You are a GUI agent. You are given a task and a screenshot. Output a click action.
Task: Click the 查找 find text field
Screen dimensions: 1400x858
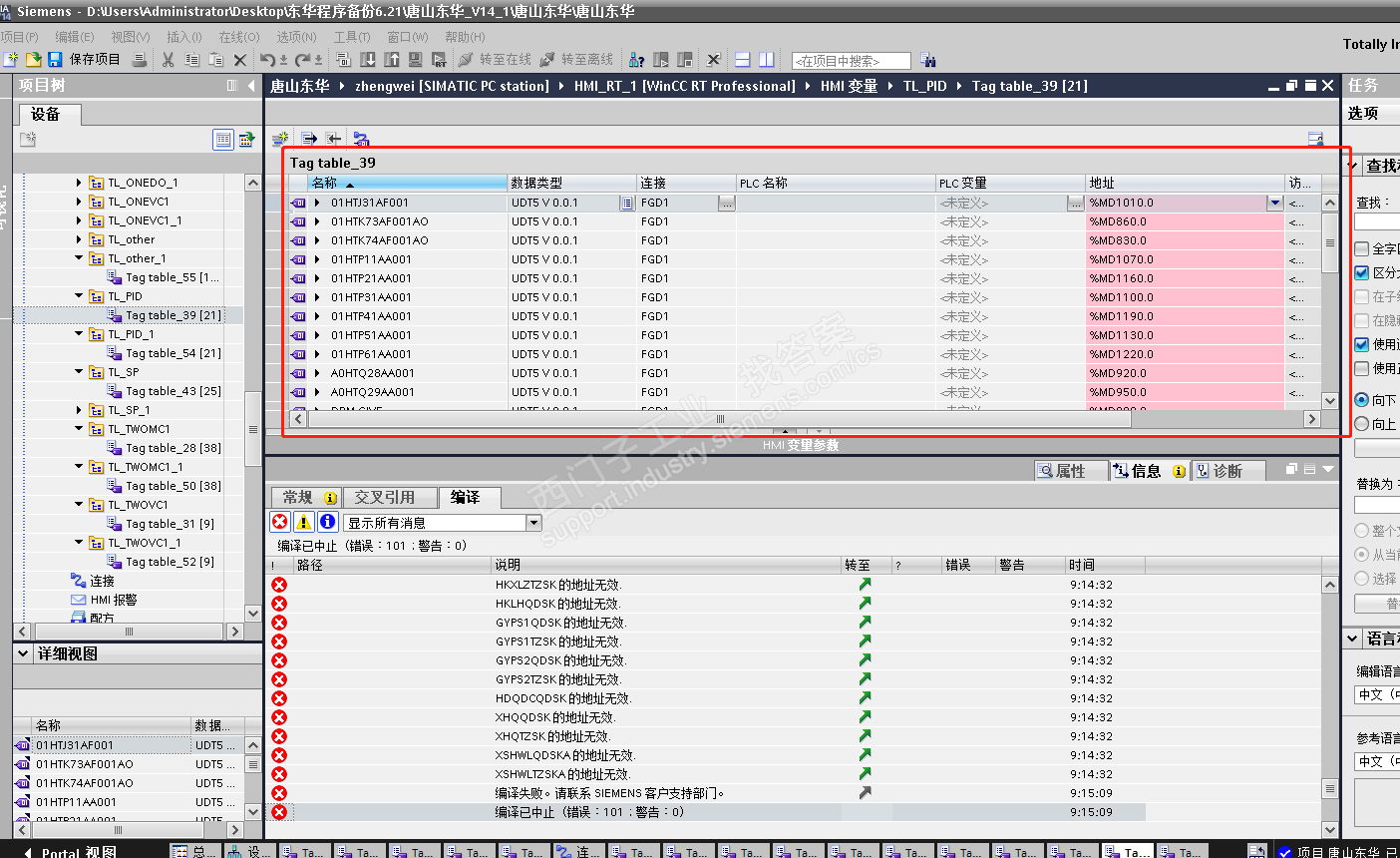point(1377,221)
